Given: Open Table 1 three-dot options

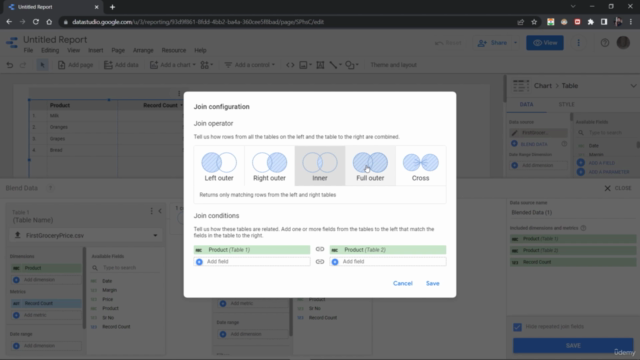Looking at the screenshot, I should point(151,211).
